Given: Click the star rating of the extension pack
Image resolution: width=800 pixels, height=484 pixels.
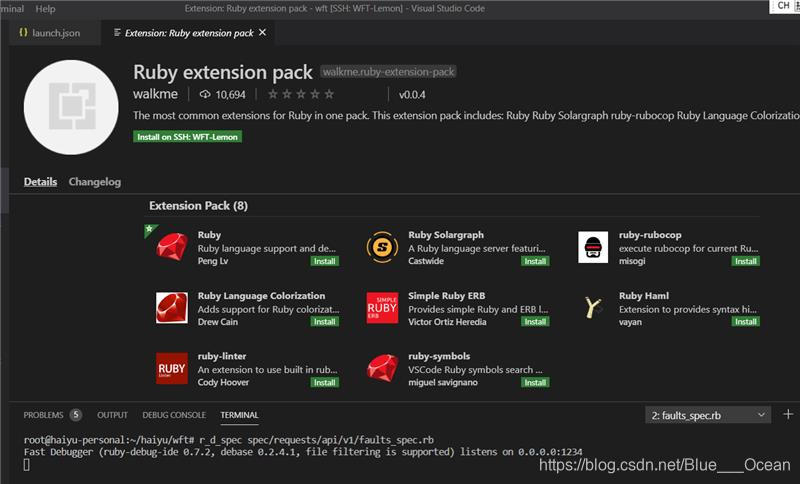Looking at the screenshot, I should (x=301, y=94).
